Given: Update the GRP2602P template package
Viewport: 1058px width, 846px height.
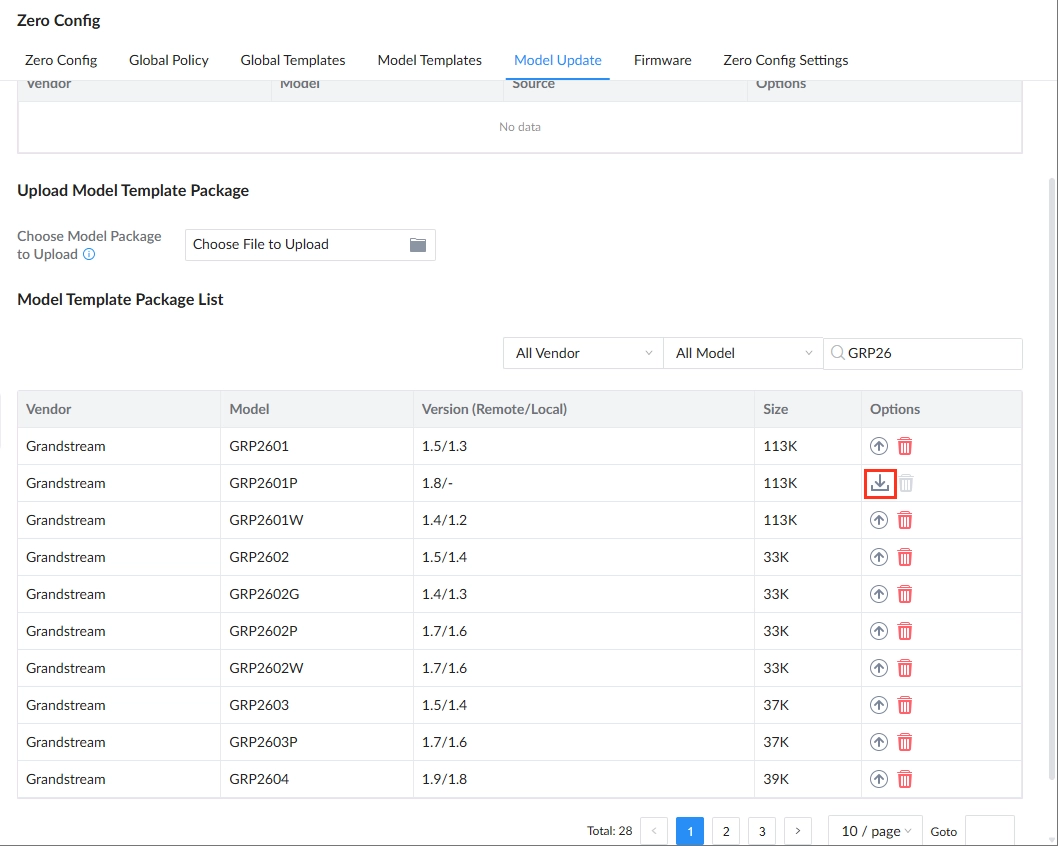Looking at the screenshot, I should coord(879,631).
